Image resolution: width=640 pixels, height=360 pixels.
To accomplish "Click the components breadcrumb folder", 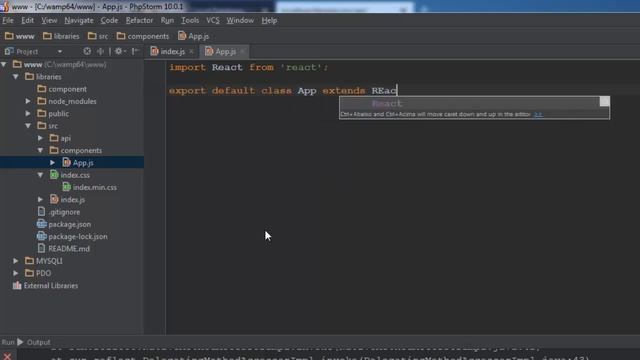I will point(143,36).
